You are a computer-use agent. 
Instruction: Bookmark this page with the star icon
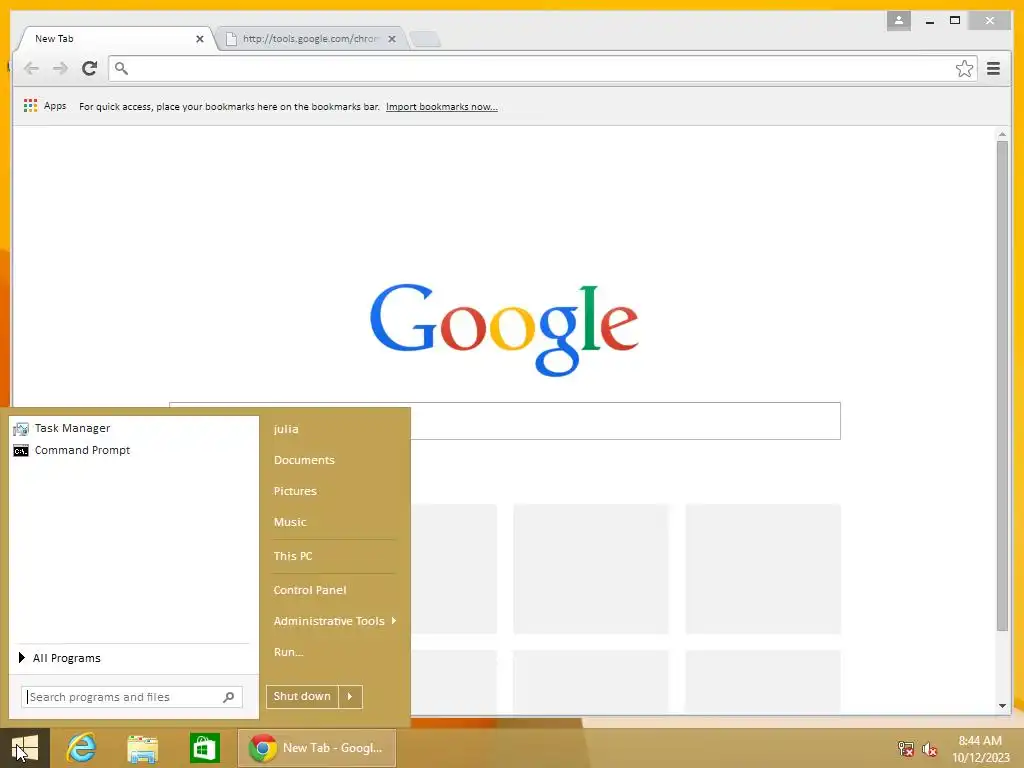coord(964,69)
